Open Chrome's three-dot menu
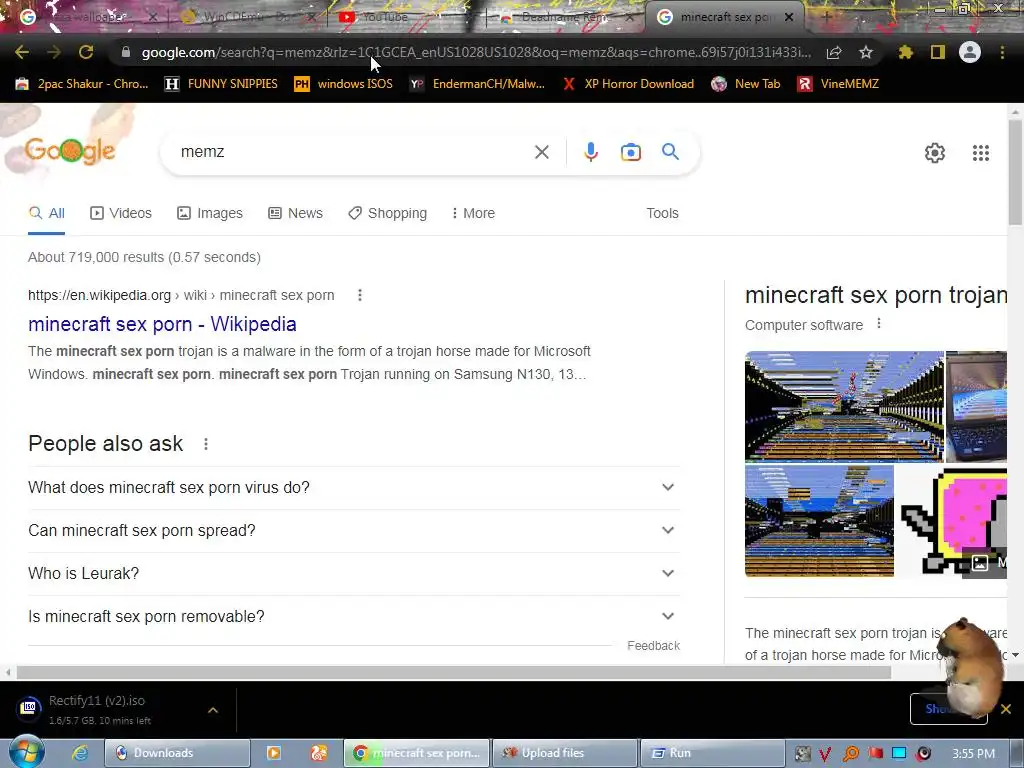The image size is (1024, 768). 1002,52
